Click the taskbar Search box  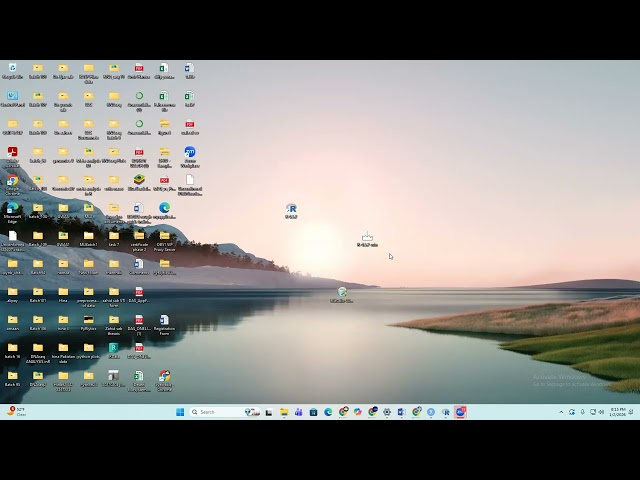213,412
